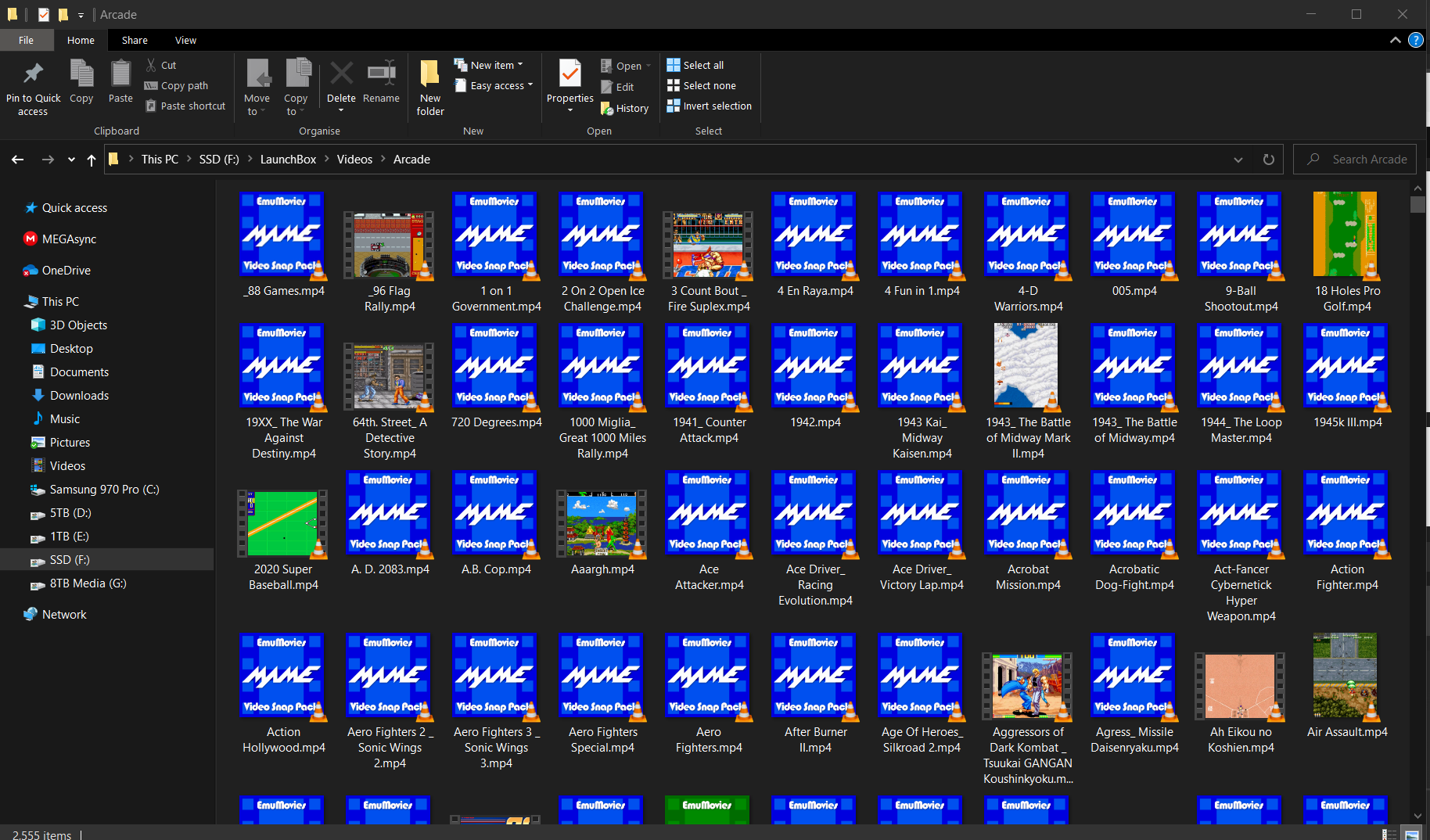
Task: Click Copy path in the ribbon
Action: tap(177, 85)
